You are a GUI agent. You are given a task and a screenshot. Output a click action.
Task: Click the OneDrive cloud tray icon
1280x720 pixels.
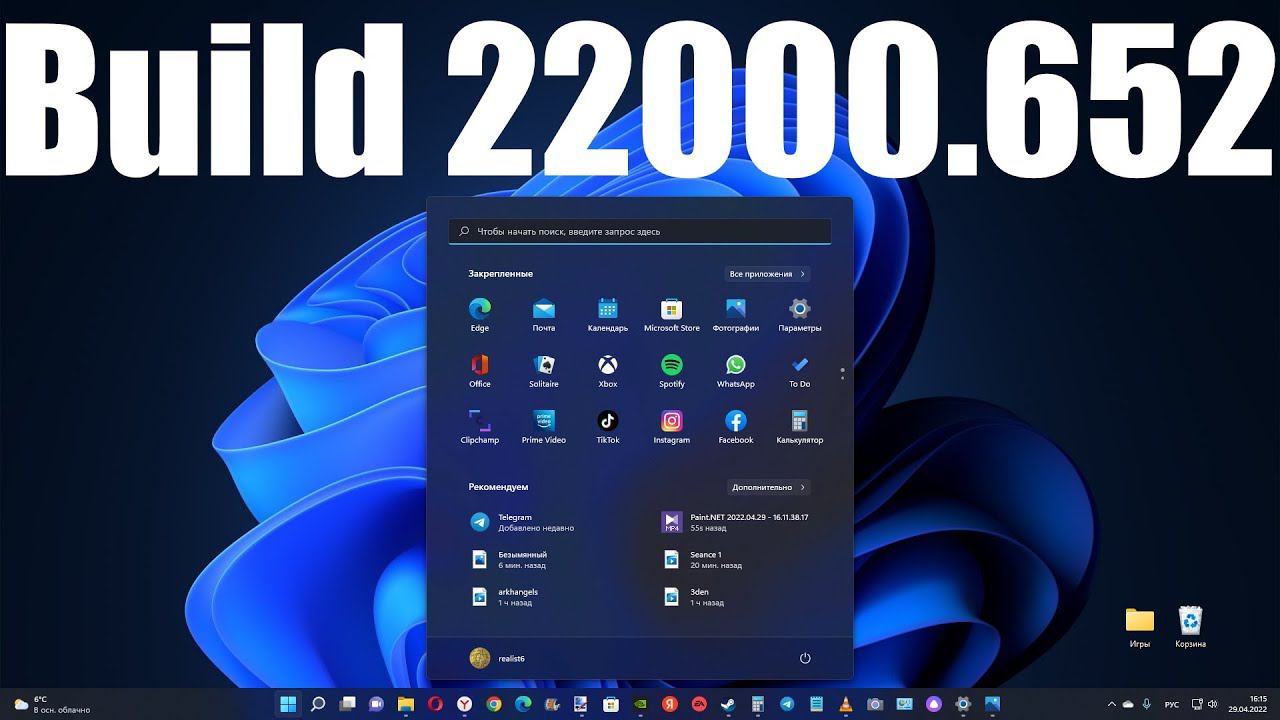[1128, 704]
